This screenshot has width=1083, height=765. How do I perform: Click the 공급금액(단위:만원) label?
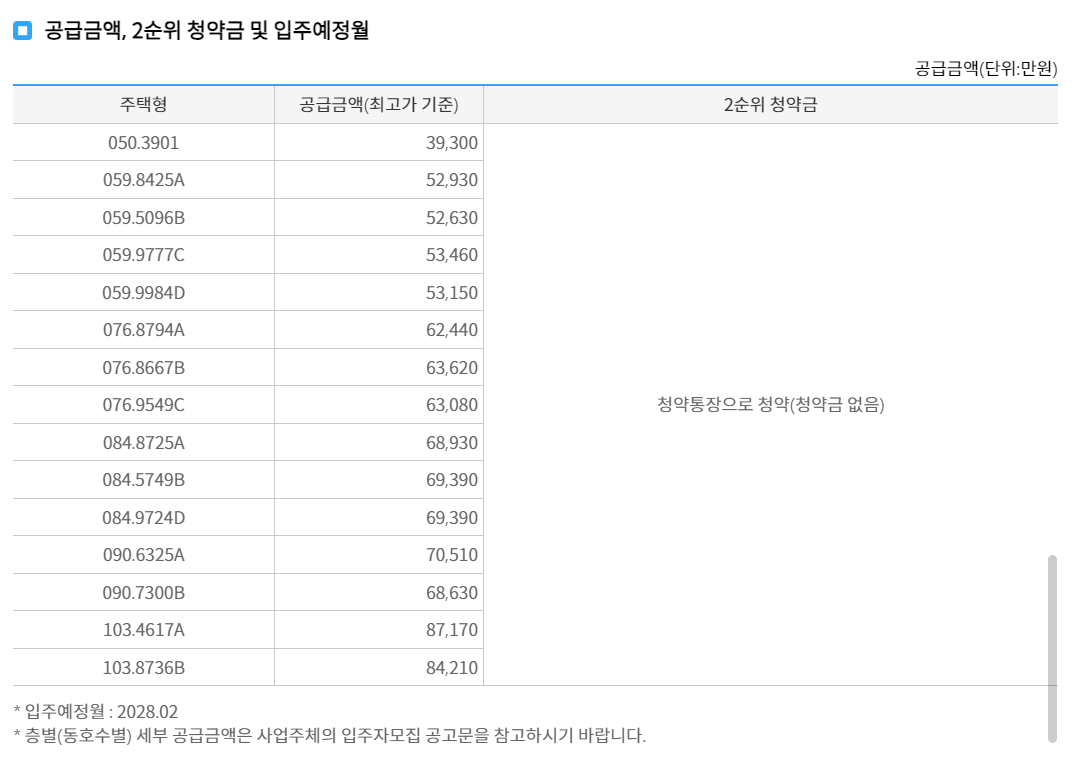pyautogui.click(x=984, y=69)
